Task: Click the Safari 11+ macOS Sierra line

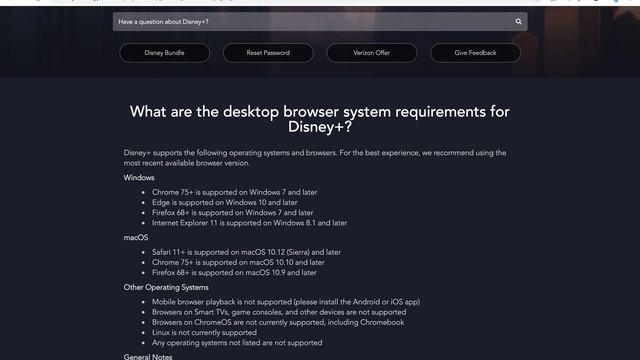Action: [x=246, y=252]
